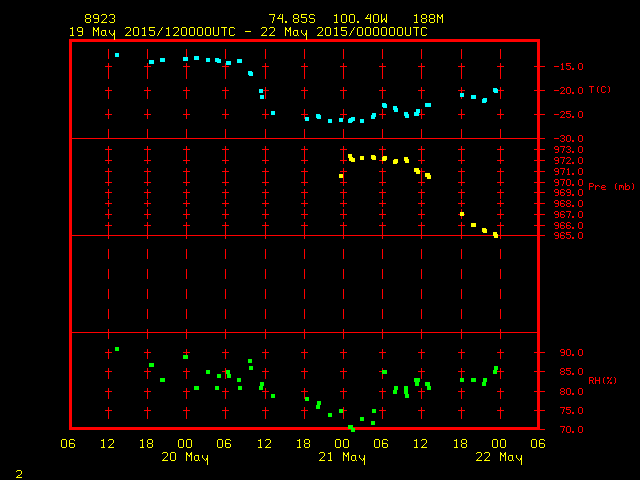Click the page number 2 at bottom left

pyautogui.click(x=19, y=474)
